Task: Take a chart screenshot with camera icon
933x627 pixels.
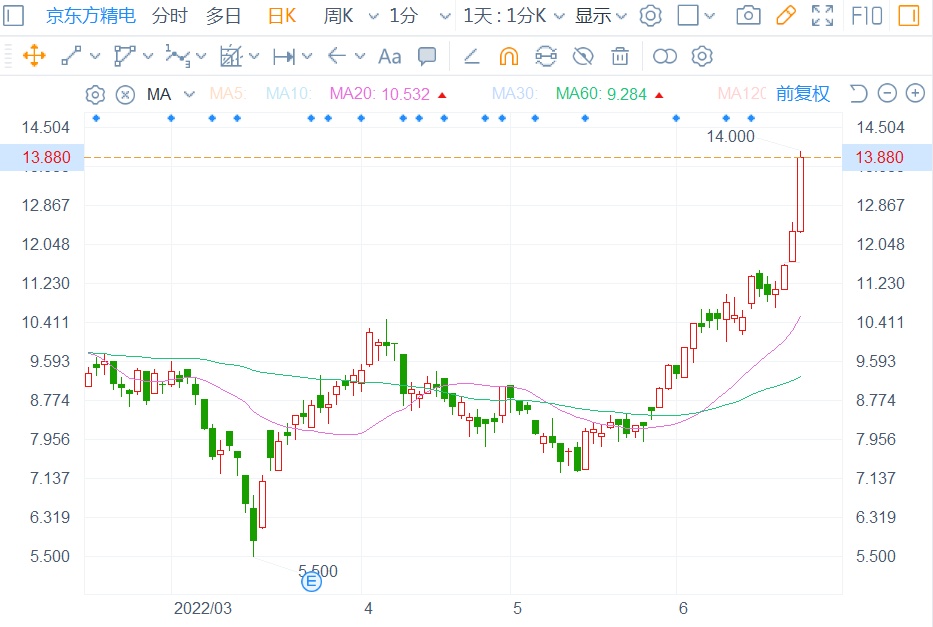Action: [747, 16]
